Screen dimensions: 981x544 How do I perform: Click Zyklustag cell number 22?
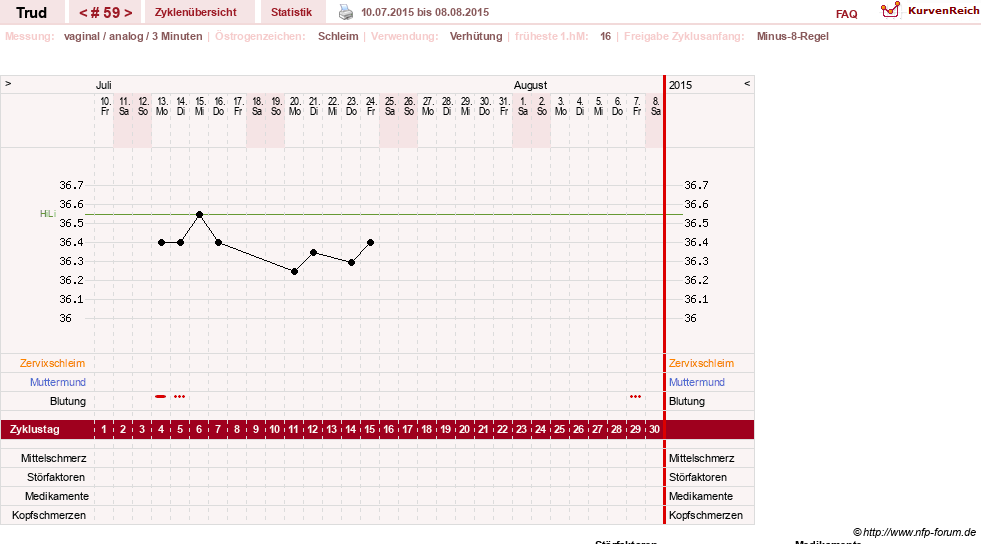point(502,430)
